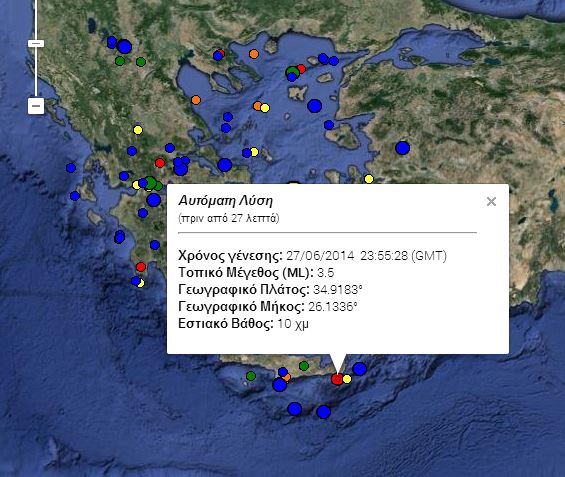The width and height of the screenshot is (565, 477).
Task: Select the large blue marker on Crete's south coast
Action: point(279,385)
